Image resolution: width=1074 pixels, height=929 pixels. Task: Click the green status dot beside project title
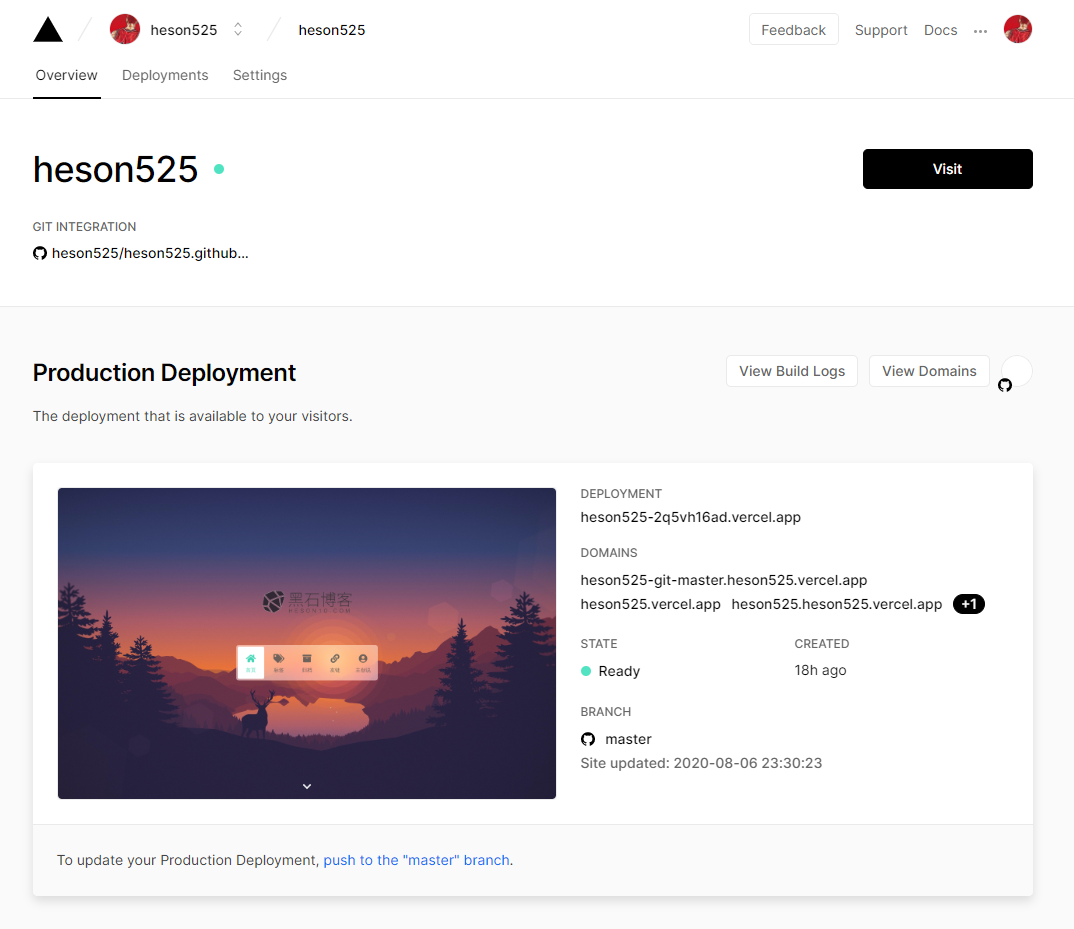[x=219, y=169]
